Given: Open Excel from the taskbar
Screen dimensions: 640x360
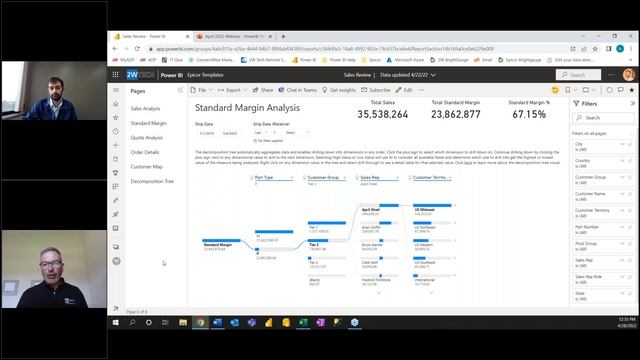Looking at the screenshot, I should (303, 322).
